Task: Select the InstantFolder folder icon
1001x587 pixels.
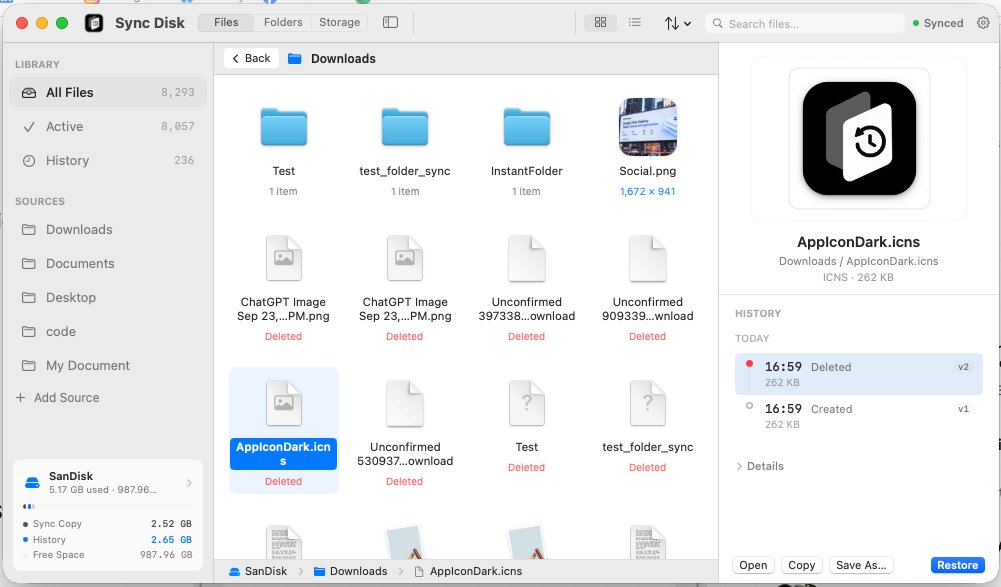Action: coord(526,127)
